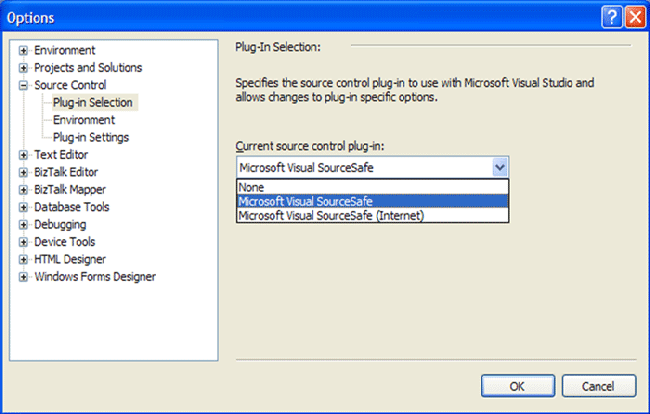The width and height of the screenshot is (650, 414).
Task: Click the OK button
Action: (518, 386)
